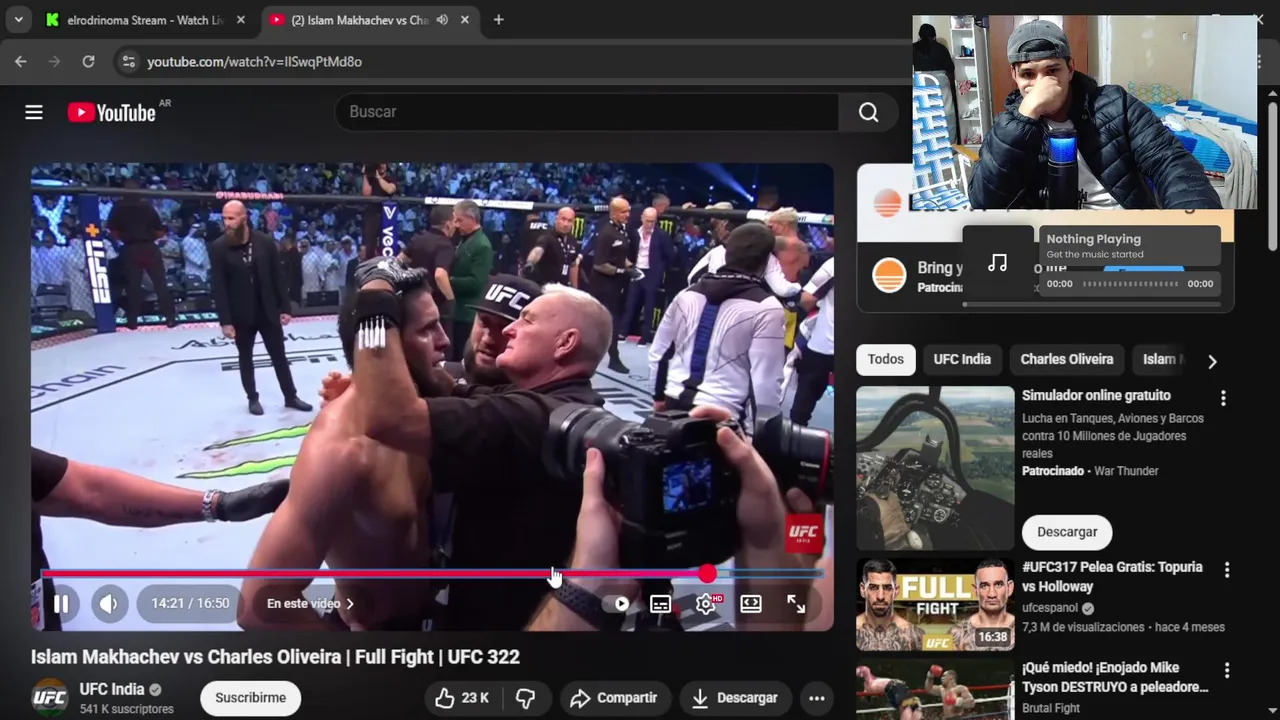Open a new browser tab
1280x720 pixels.
498,20
